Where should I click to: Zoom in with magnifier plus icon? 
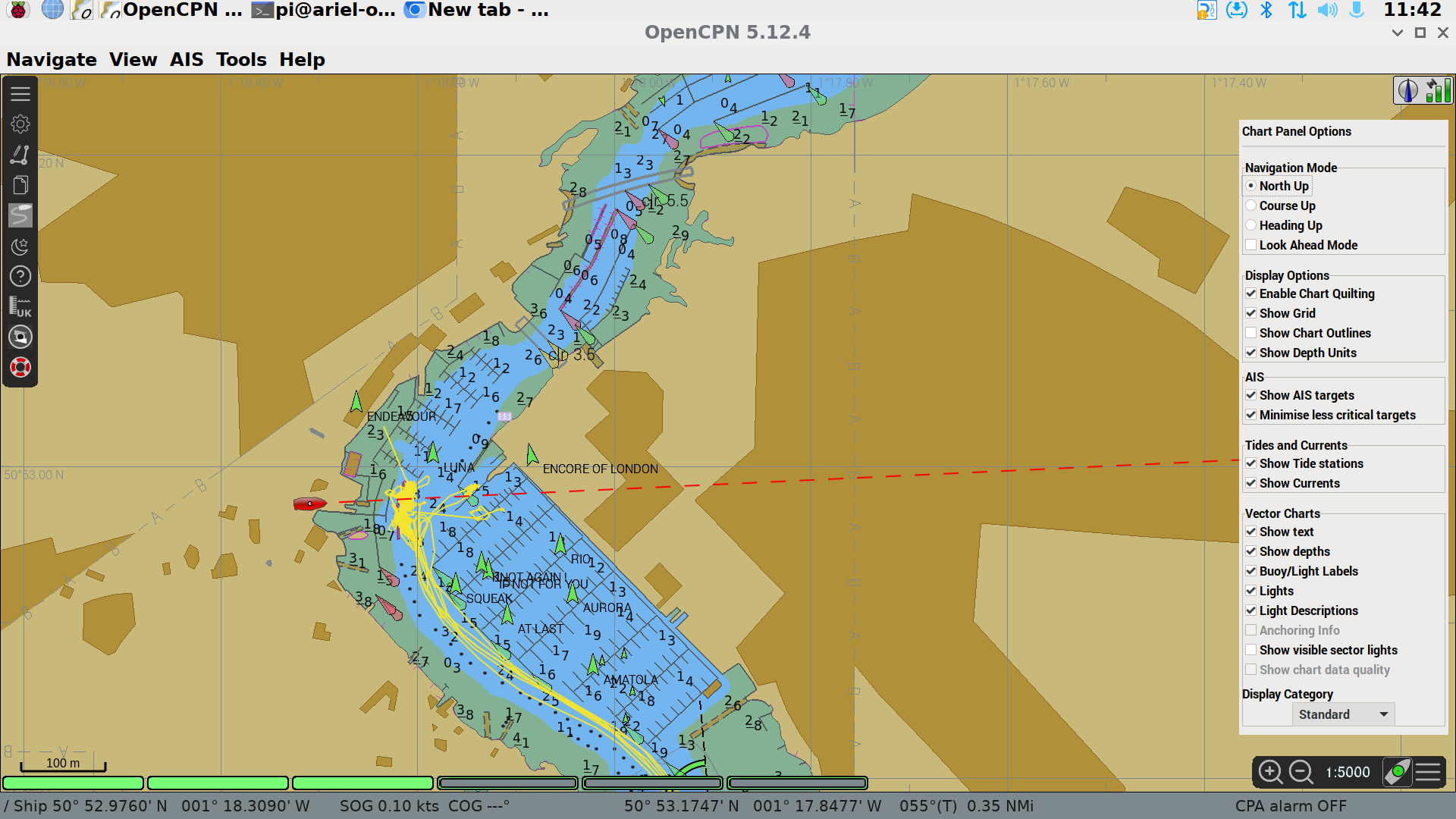click(1270, 772)
